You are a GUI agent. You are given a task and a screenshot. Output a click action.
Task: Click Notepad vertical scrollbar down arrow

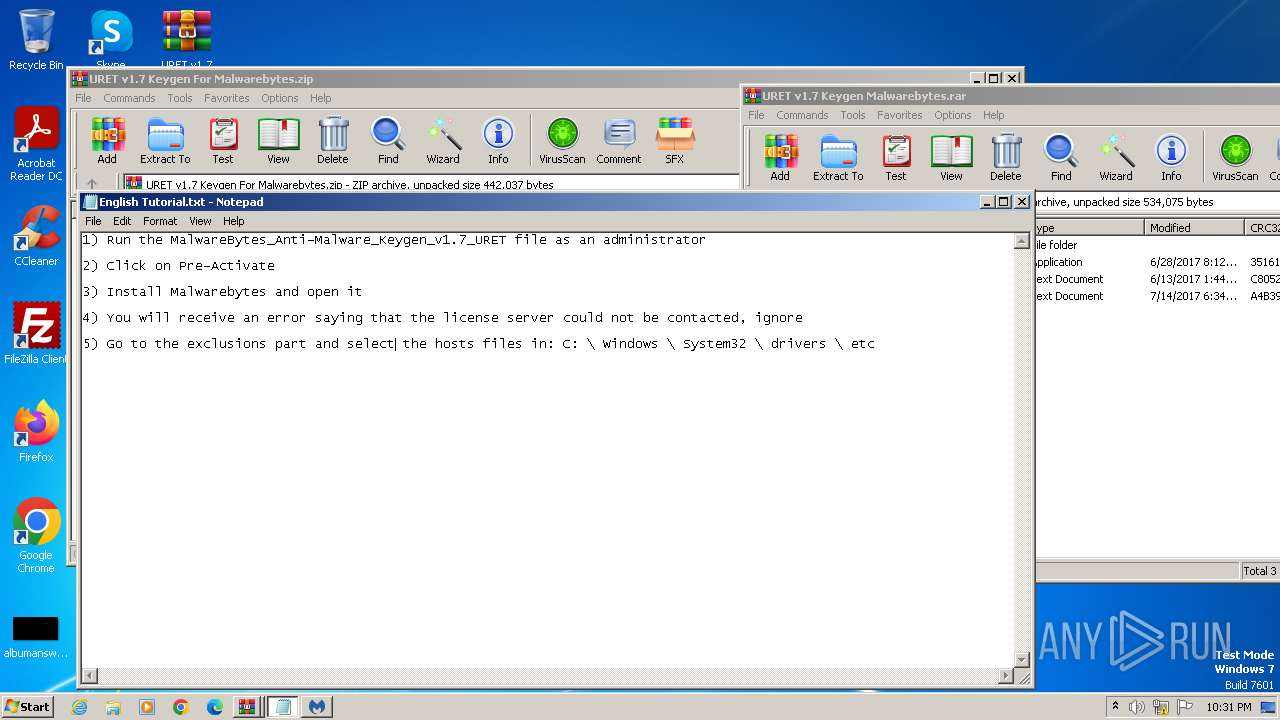pos(1022,660)
